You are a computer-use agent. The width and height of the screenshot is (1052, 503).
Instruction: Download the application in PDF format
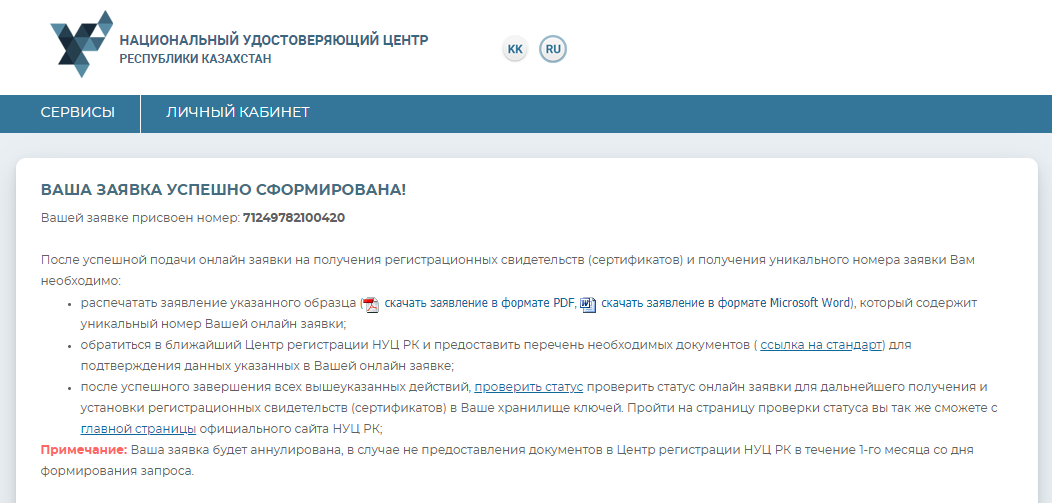click(479, 303)
